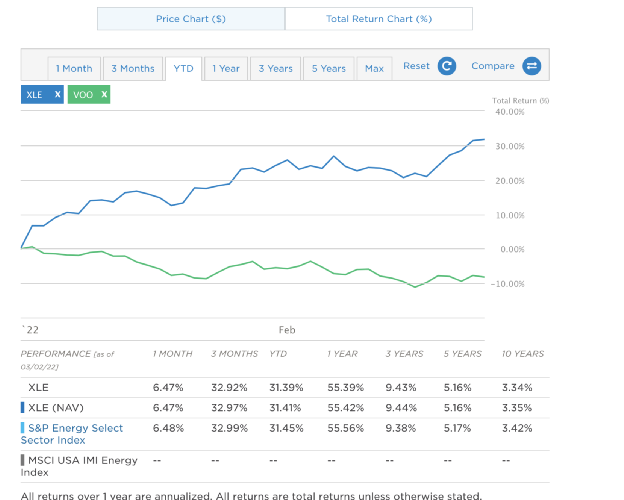Screen dimensions: 624x500
Task: Click the Reset text label
Action: click(x=416, y=66)
